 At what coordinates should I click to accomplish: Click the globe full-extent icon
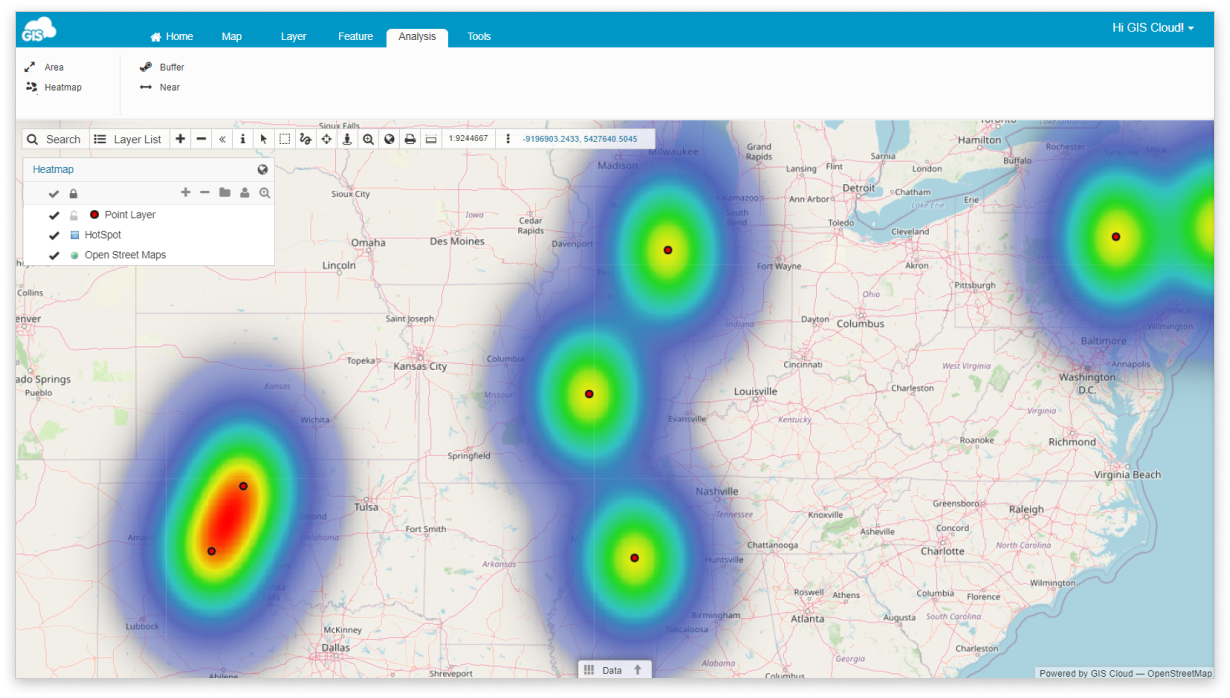pyautogui.click(x=389, y=139)
